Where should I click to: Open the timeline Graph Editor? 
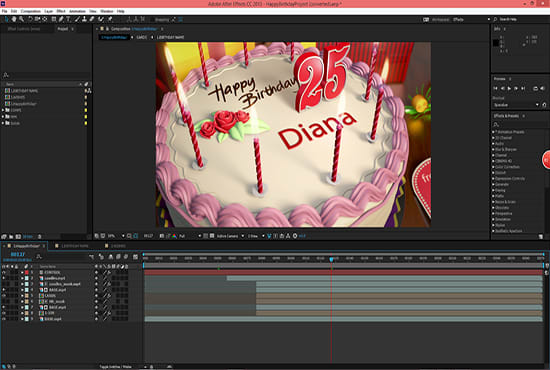[x=135, y=257]
